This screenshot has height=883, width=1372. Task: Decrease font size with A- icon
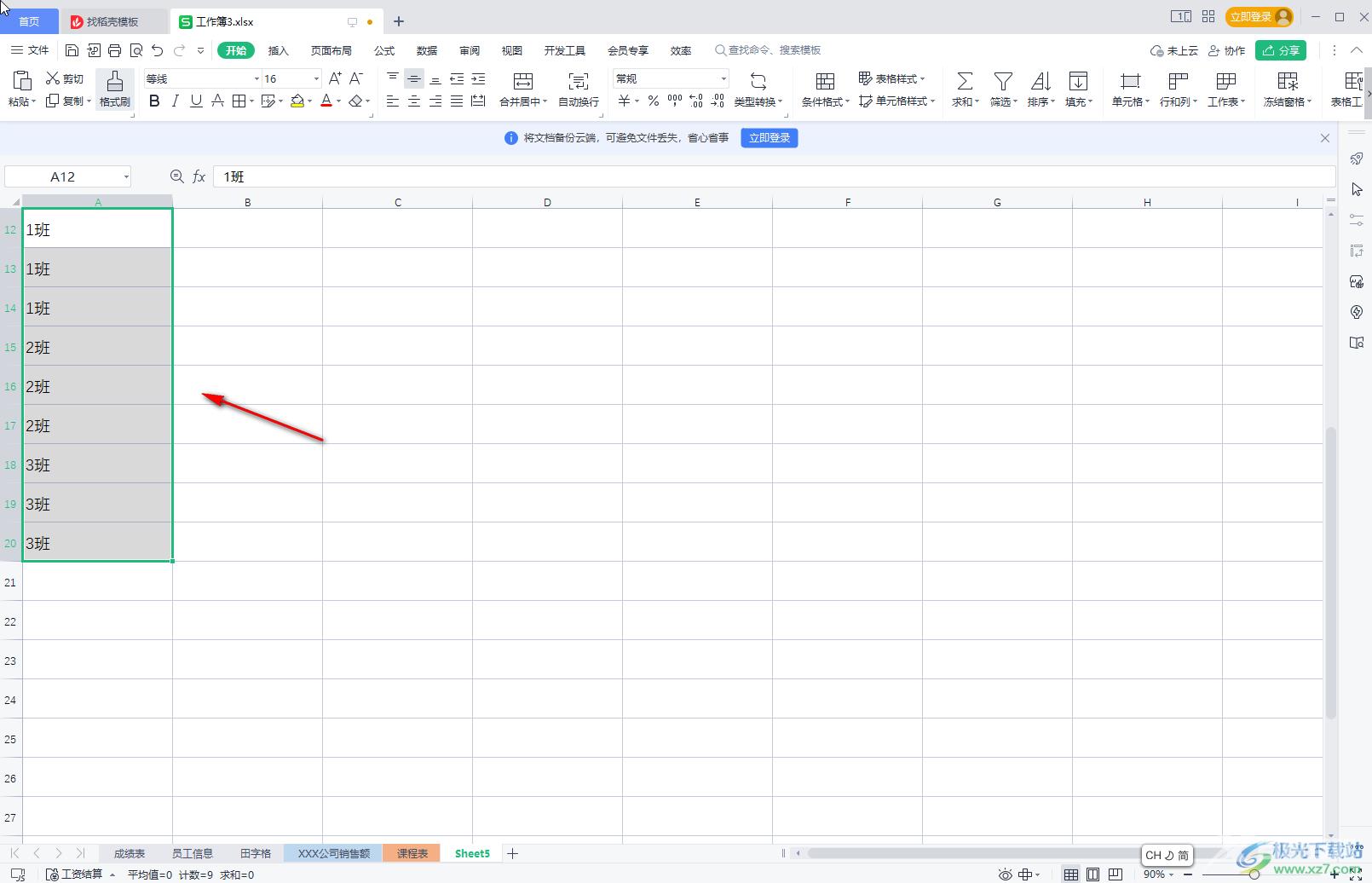[356, 78]
